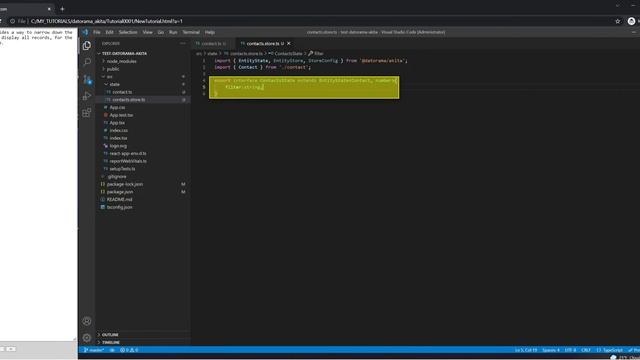The width and height of the screenshot is (640, 360).
Task: Bookmark the page with the star icon
Action: 618,21
